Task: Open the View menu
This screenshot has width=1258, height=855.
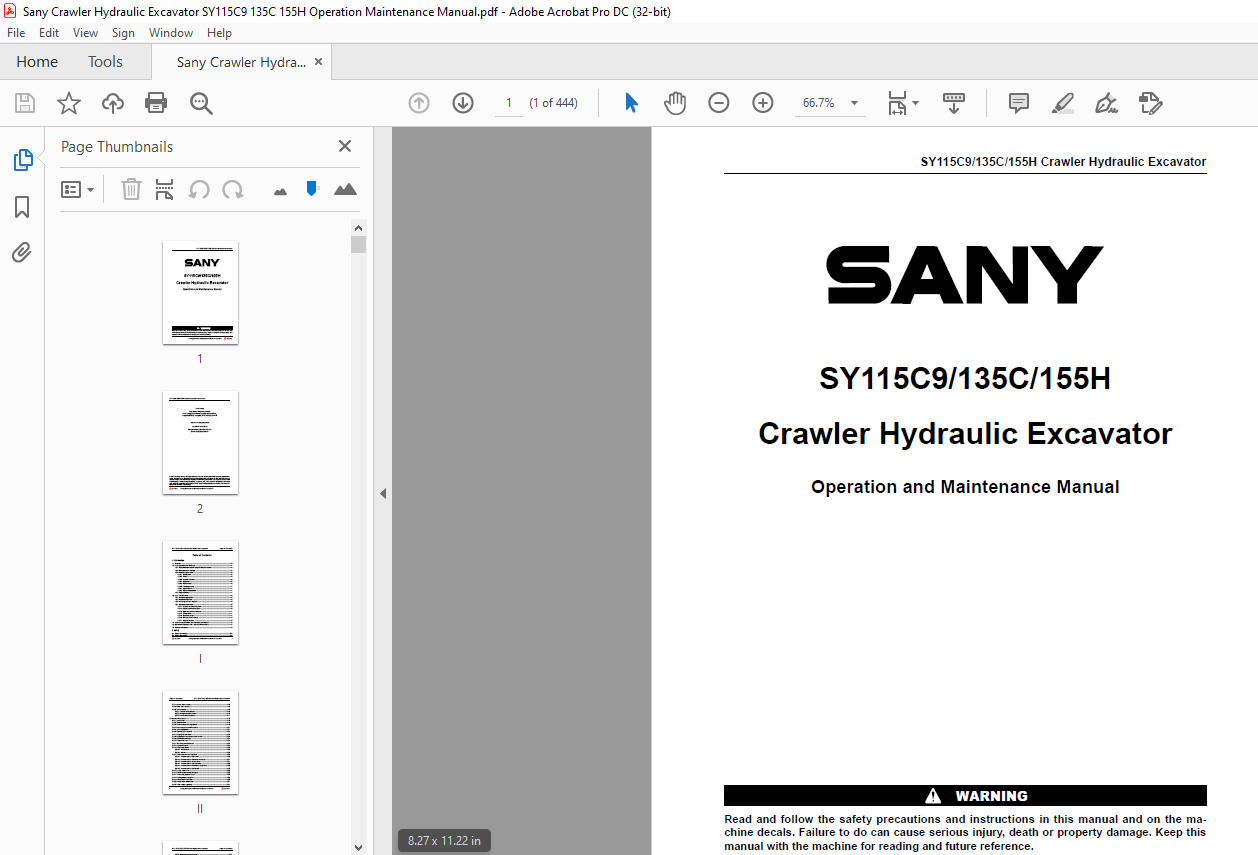Action: pyautogui.click(x=85, y=33)
